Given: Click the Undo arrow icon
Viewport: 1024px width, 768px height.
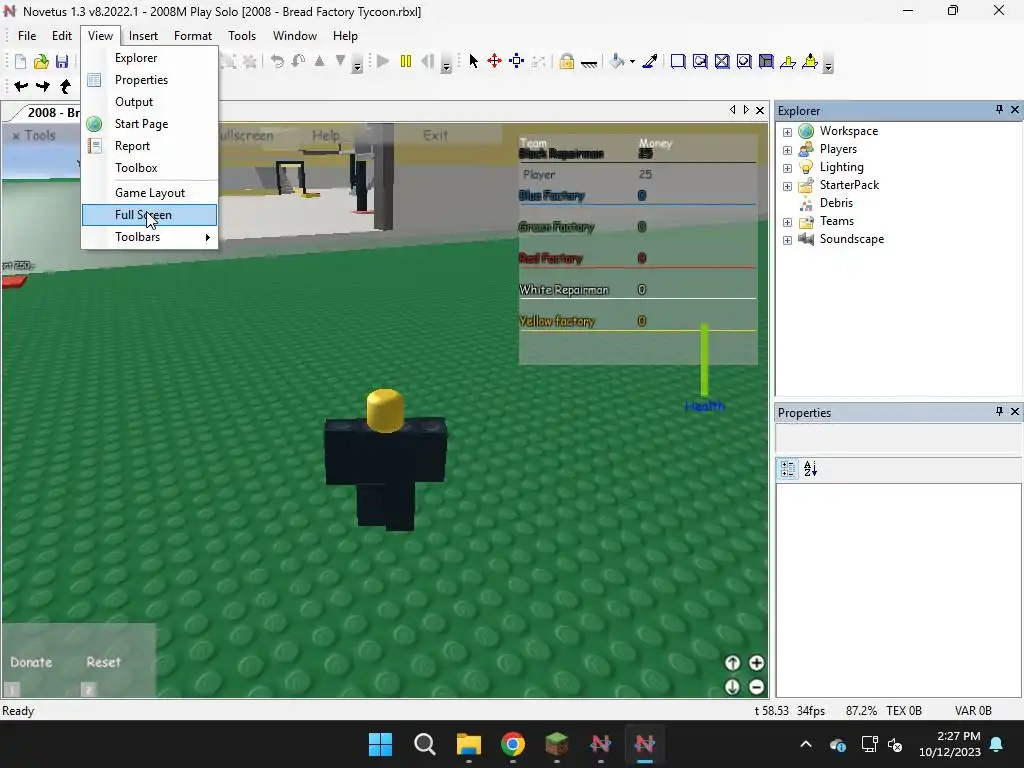Looking at the screenshot, I should [x=278, y=61].
